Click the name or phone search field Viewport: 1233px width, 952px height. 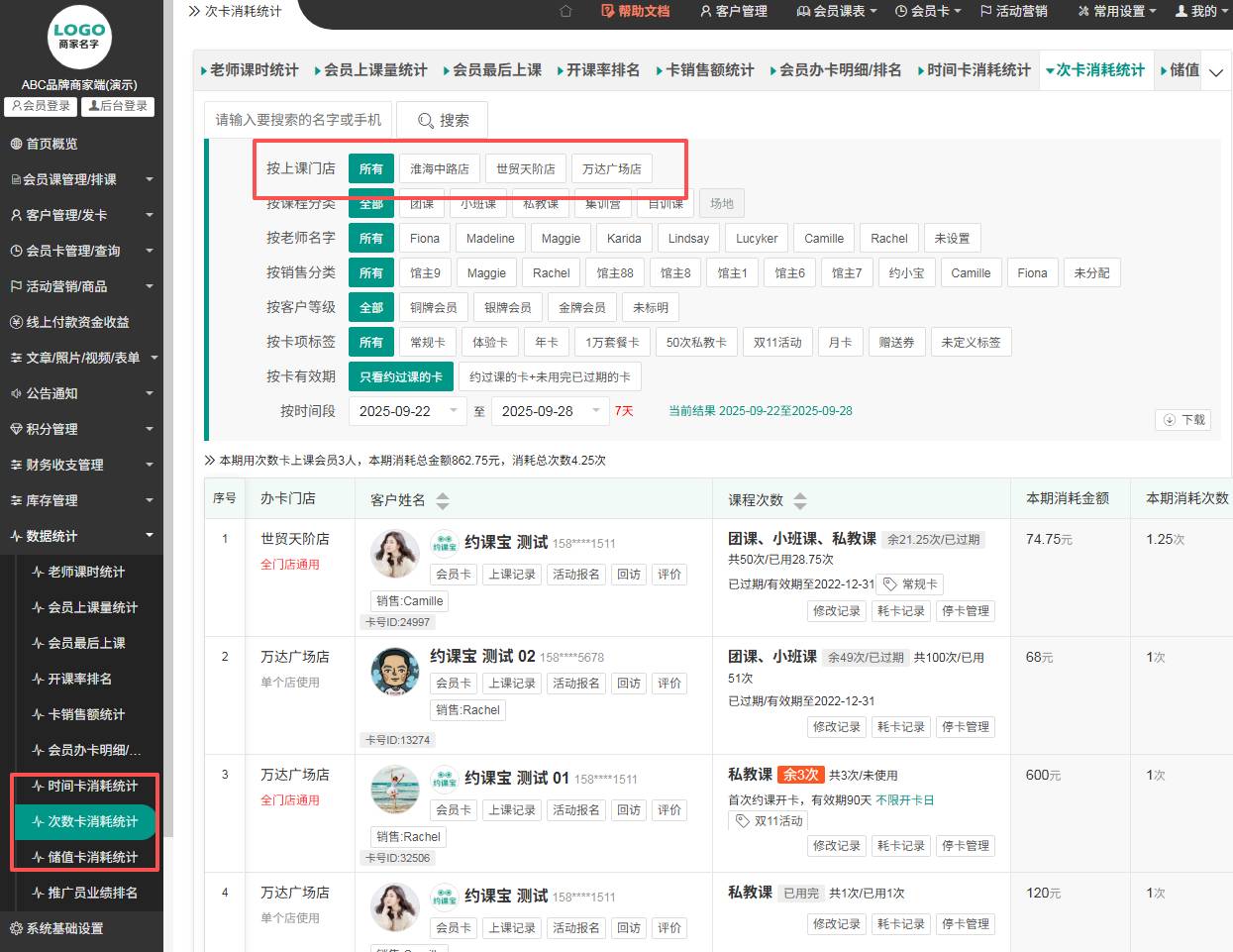[x=298, y=120]
